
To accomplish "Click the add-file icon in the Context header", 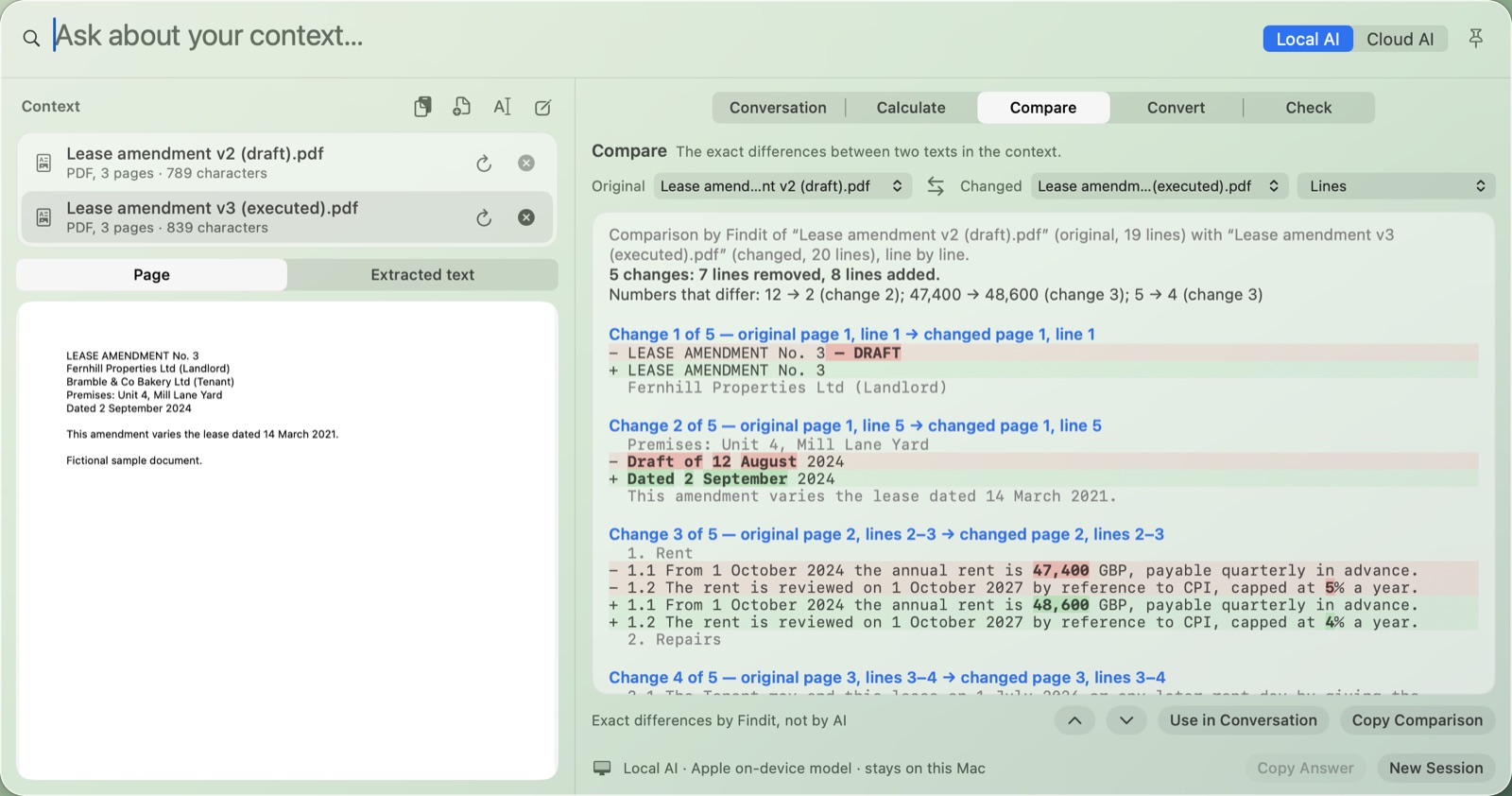I will 462,107.
